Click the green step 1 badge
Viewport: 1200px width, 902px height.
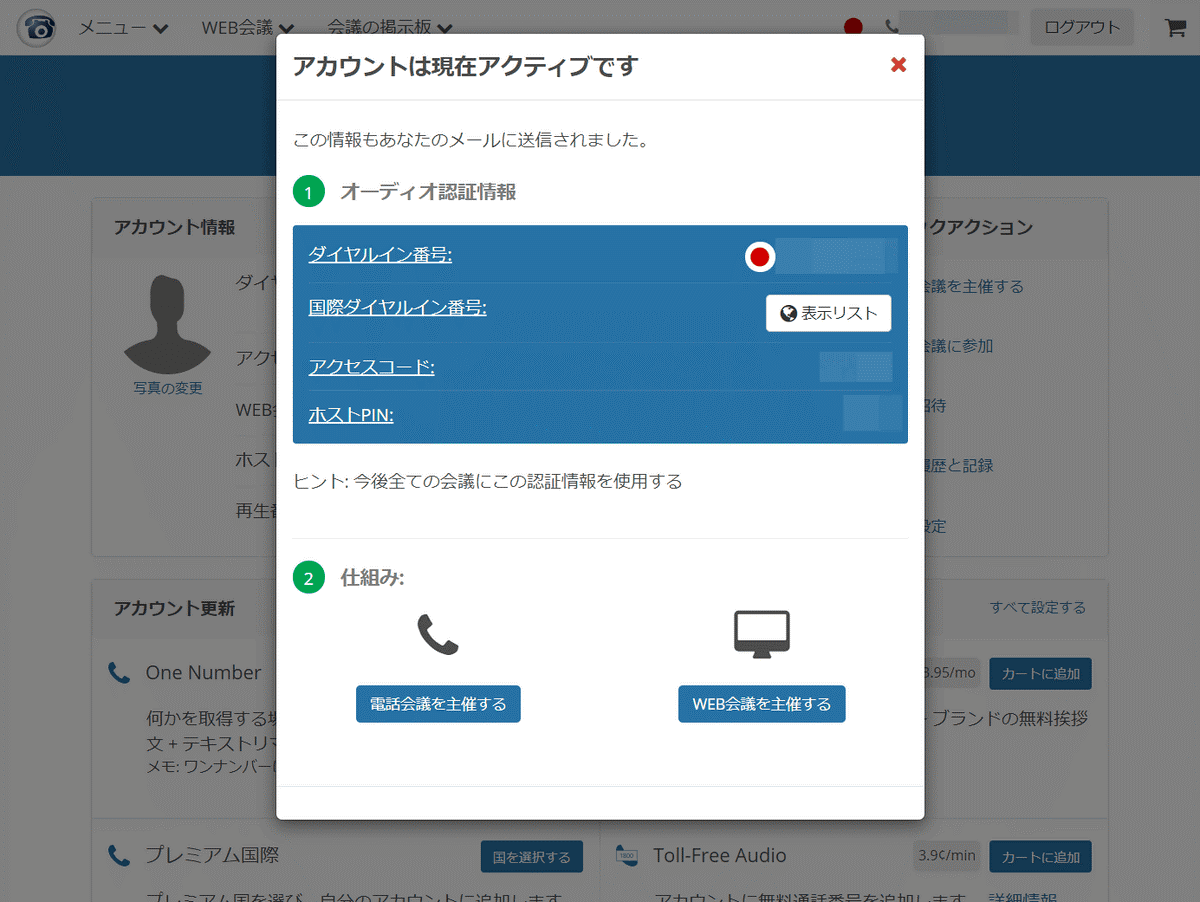[308, 191]
